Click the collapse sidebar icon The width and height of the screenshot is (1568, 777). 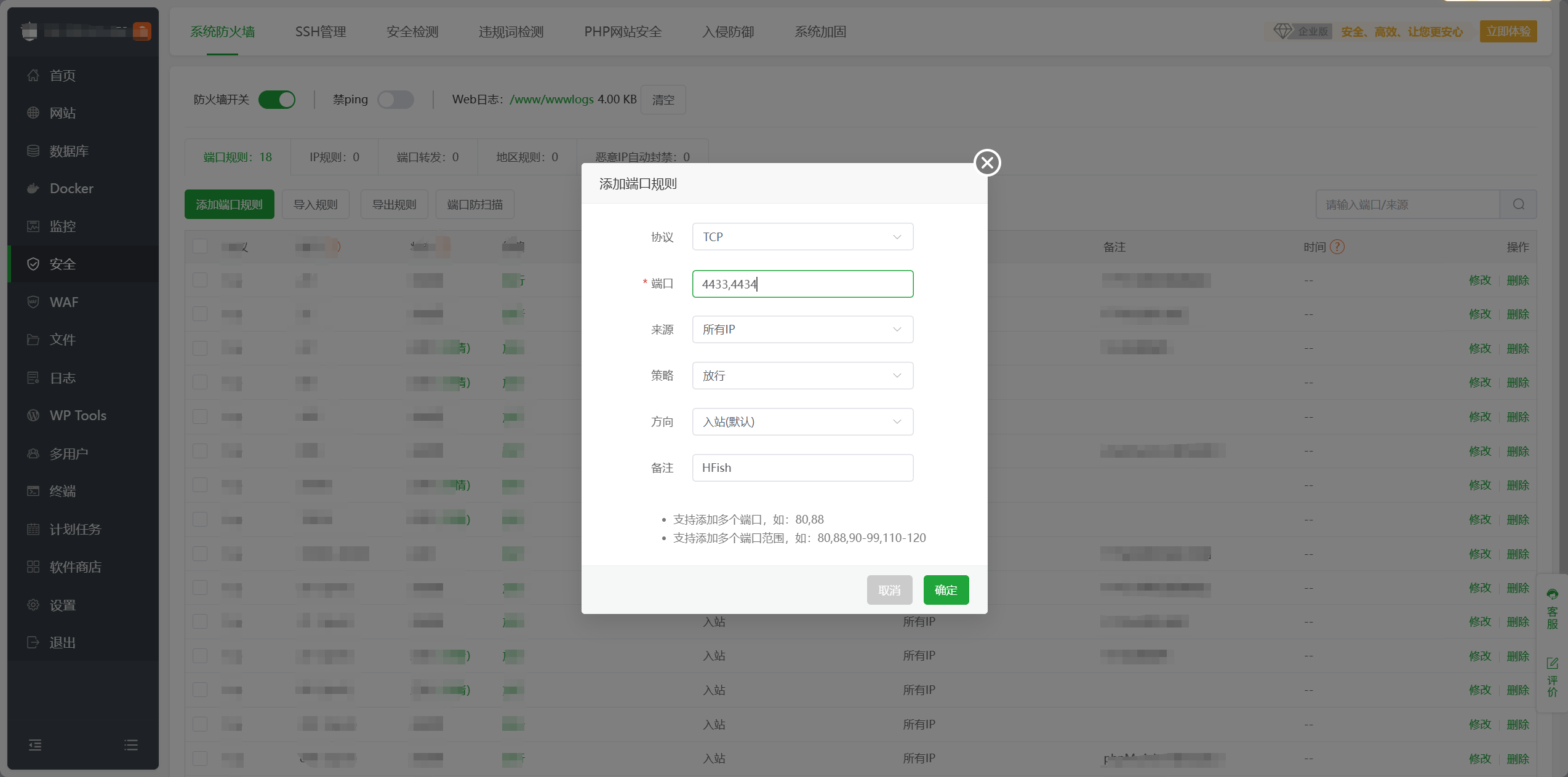35,745
